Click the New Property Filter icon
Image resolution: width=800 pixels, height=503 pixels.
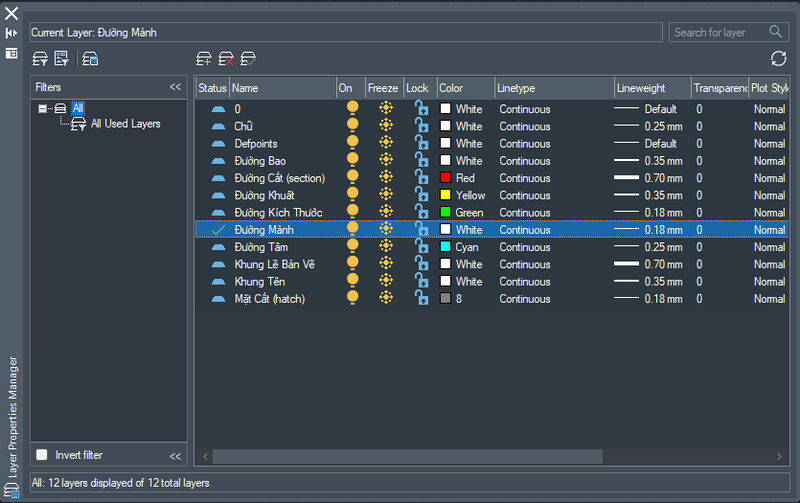[40, 59]
